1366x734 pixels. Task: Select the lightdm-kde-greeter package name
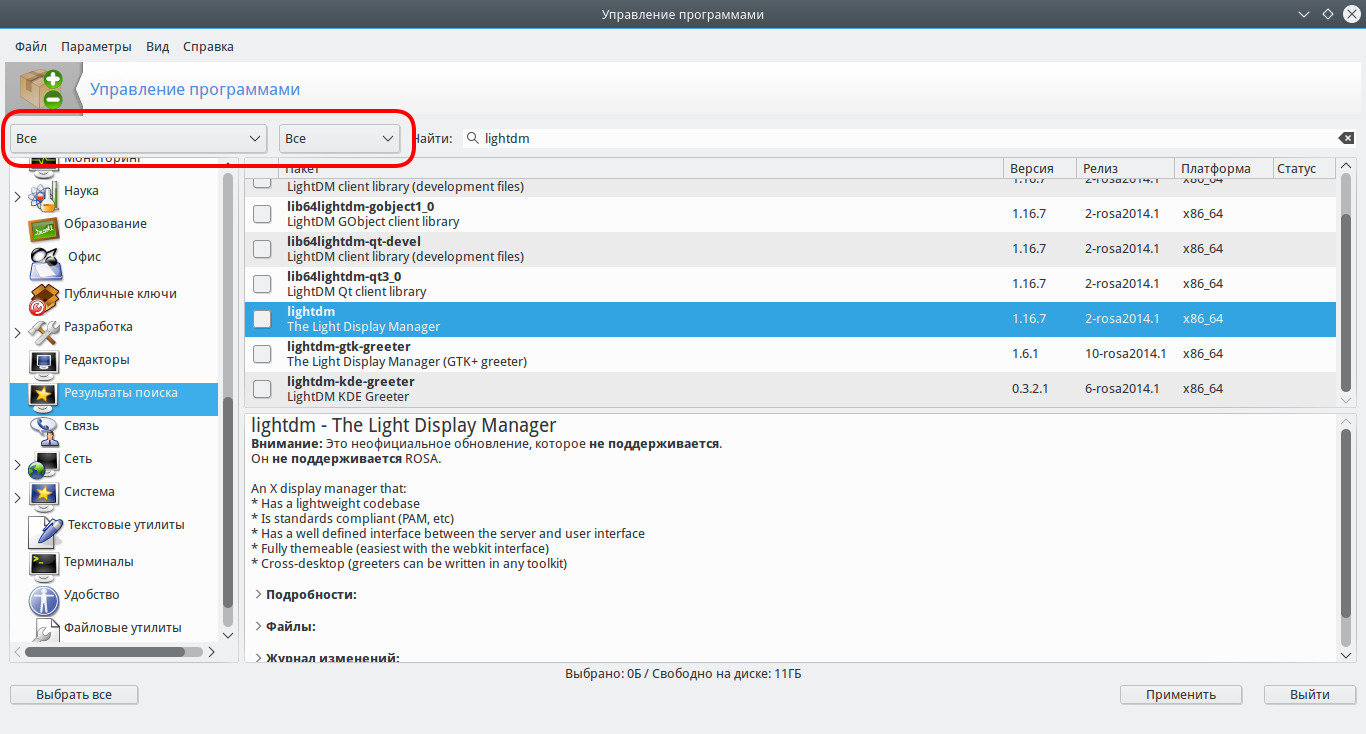[350, 382]
